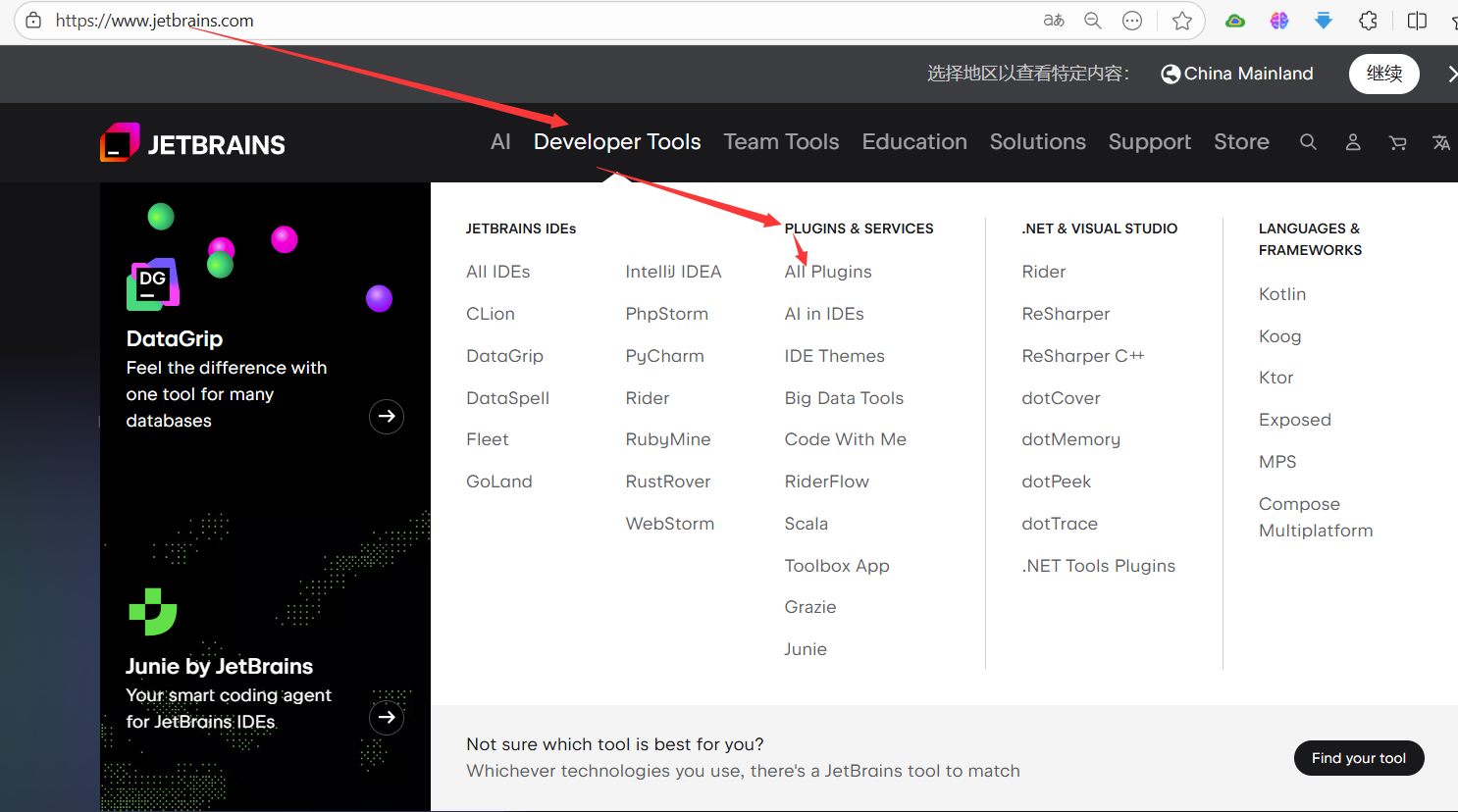Click the smiley reader icon in address bar
The image size is (1458, 812).
1132,21
